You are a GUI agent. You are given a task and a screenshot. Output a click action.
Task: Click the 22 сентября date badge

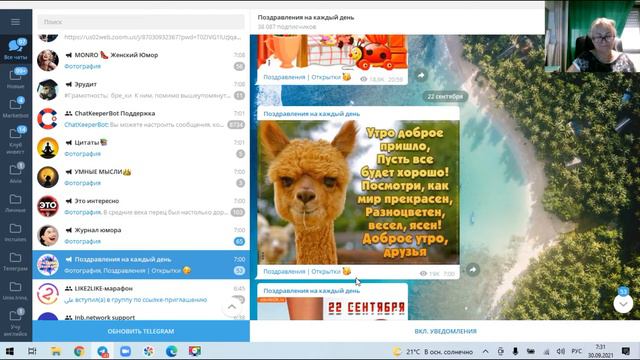445,97
